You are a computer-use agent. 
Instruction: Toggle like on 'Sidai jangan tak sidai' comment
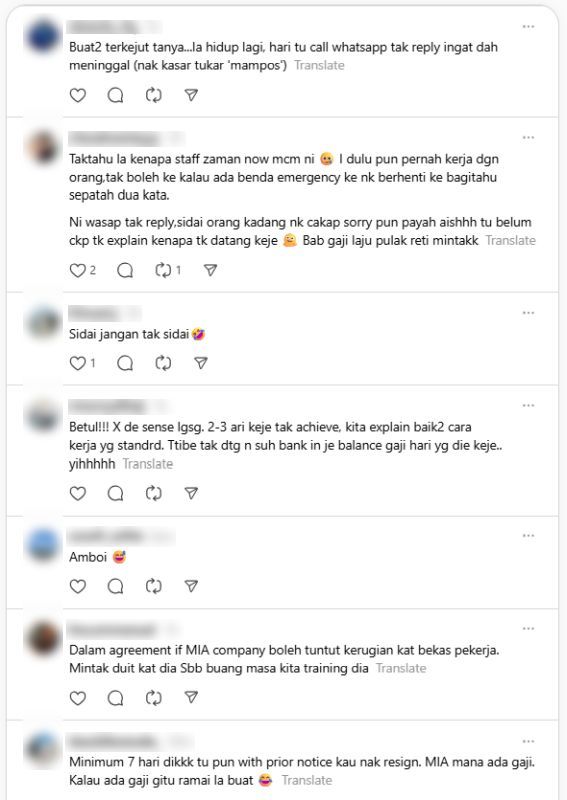(78, 363)
